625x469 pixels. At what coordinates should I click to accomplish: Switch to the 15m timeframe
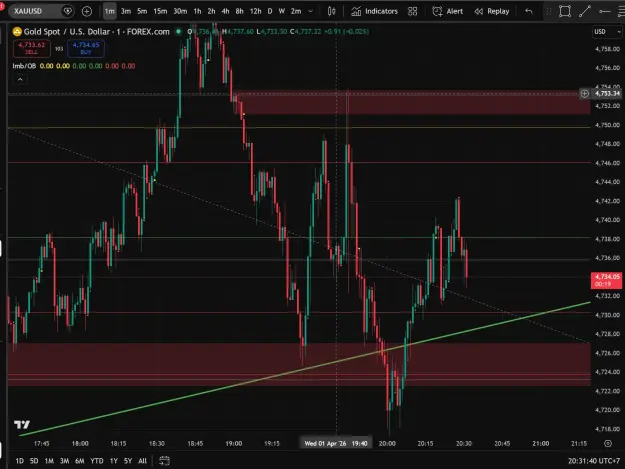(160, 11)
